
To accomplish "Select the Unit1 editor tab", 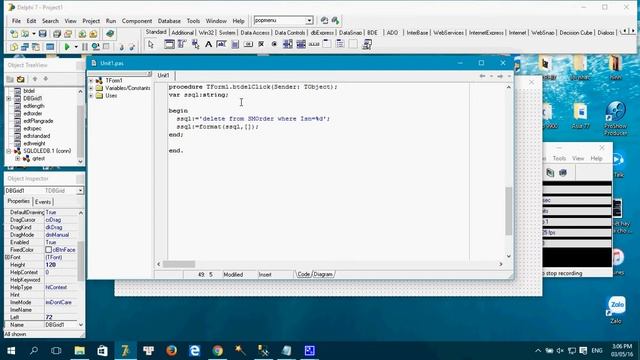I will click(163, 75).
